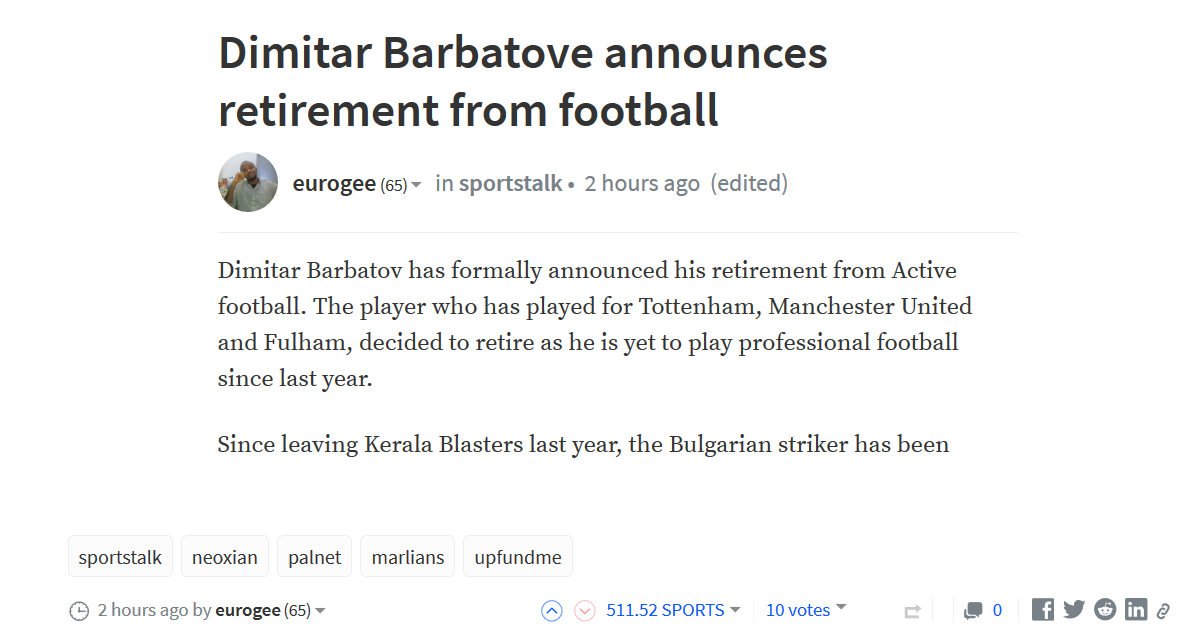Select the neoxian tag
1184x635 pixels.
[x=225, y=557]
